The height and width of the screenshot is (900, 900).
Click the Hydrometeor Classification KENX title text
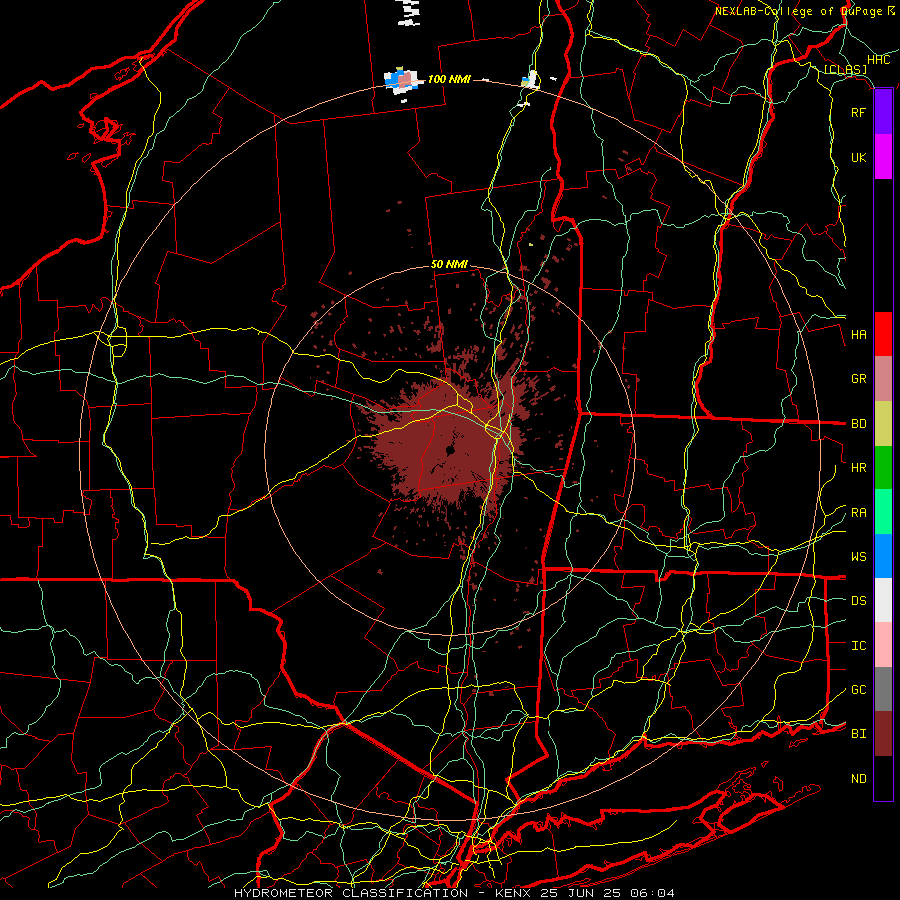point(454,893)
